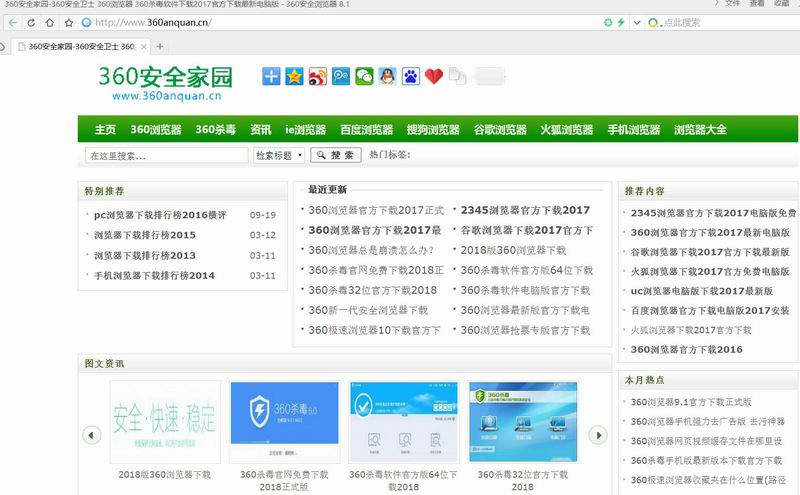Bookmark page with the star icon
The height and width of the screenshot is (495, 800).
69,22
